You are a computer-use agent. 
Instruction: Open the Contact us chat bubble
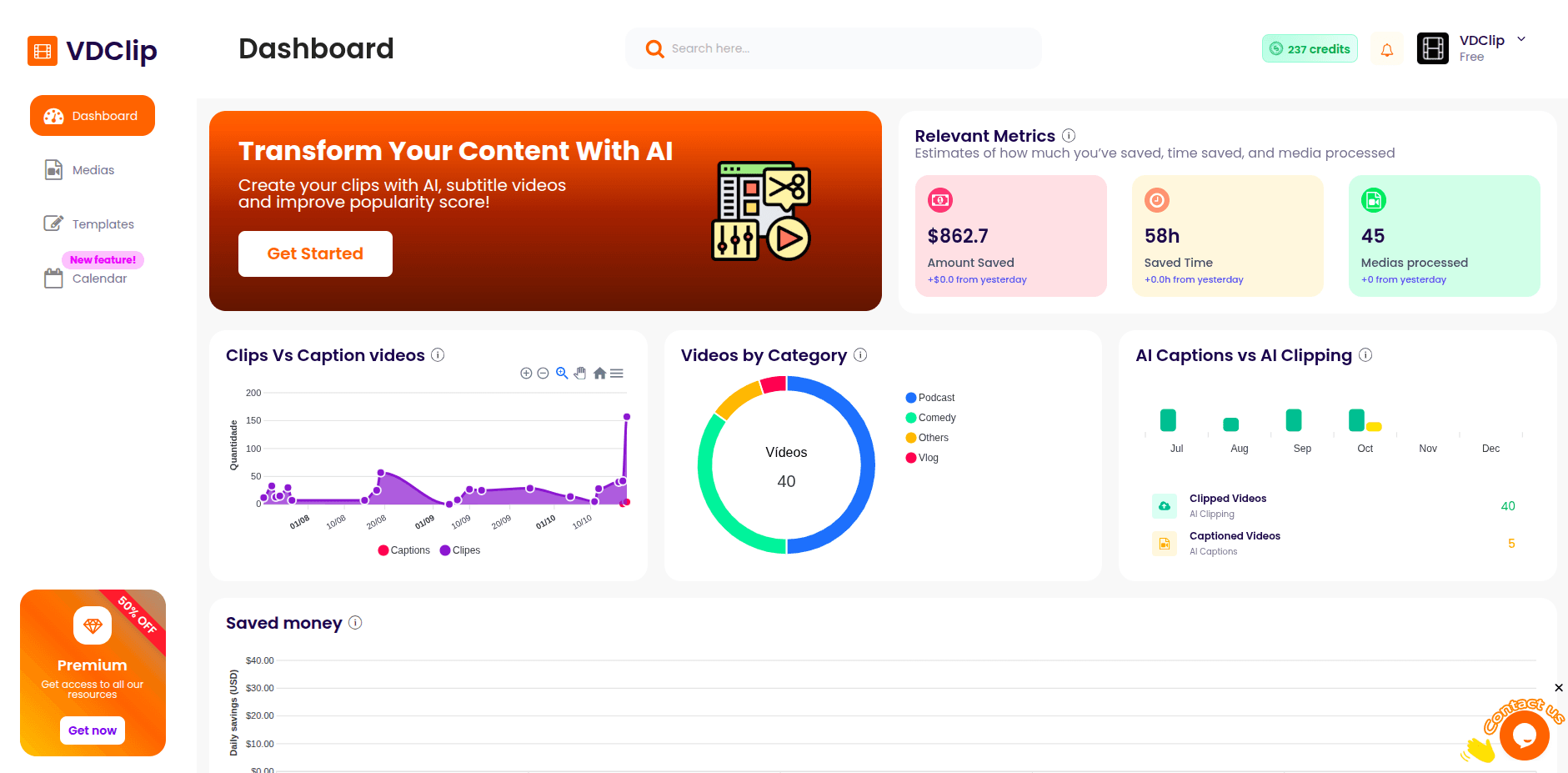(x=1525, y=734)
